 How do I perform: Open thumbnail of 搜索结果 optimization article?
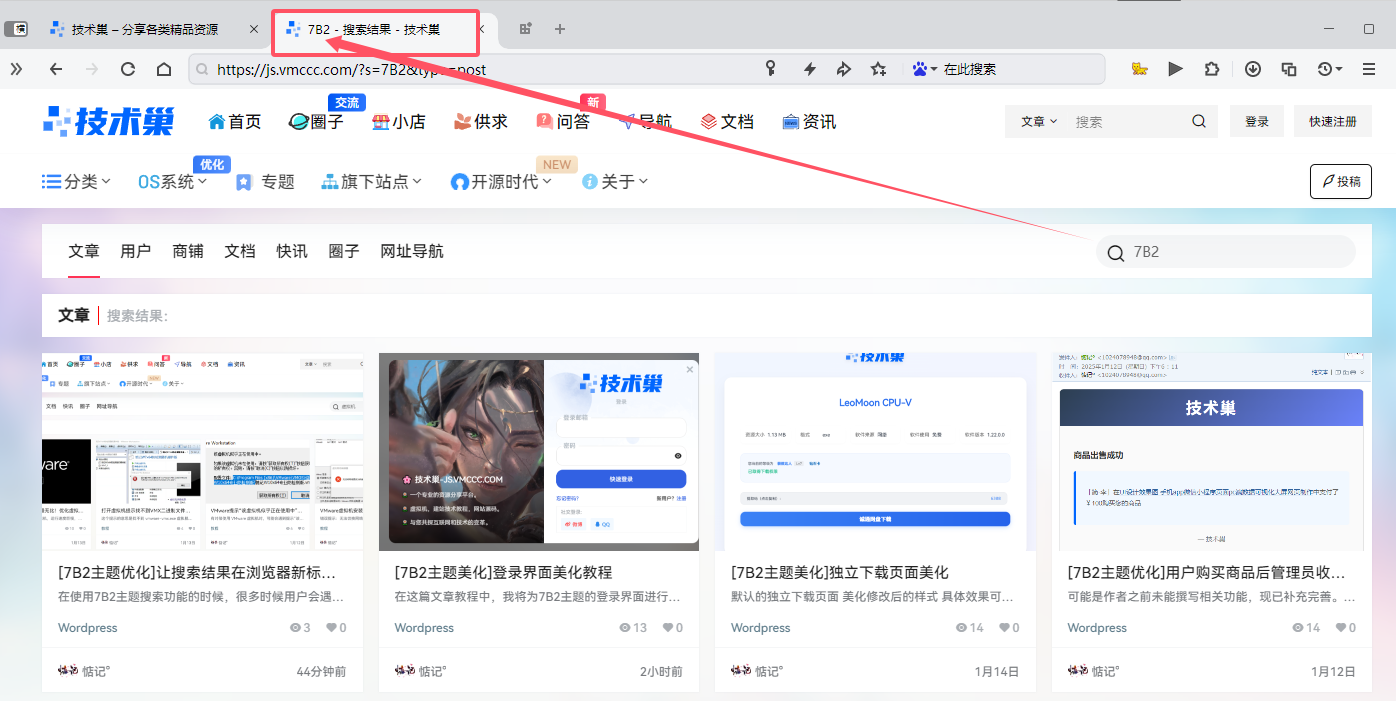pyautogui.click(x=203, y=451)
